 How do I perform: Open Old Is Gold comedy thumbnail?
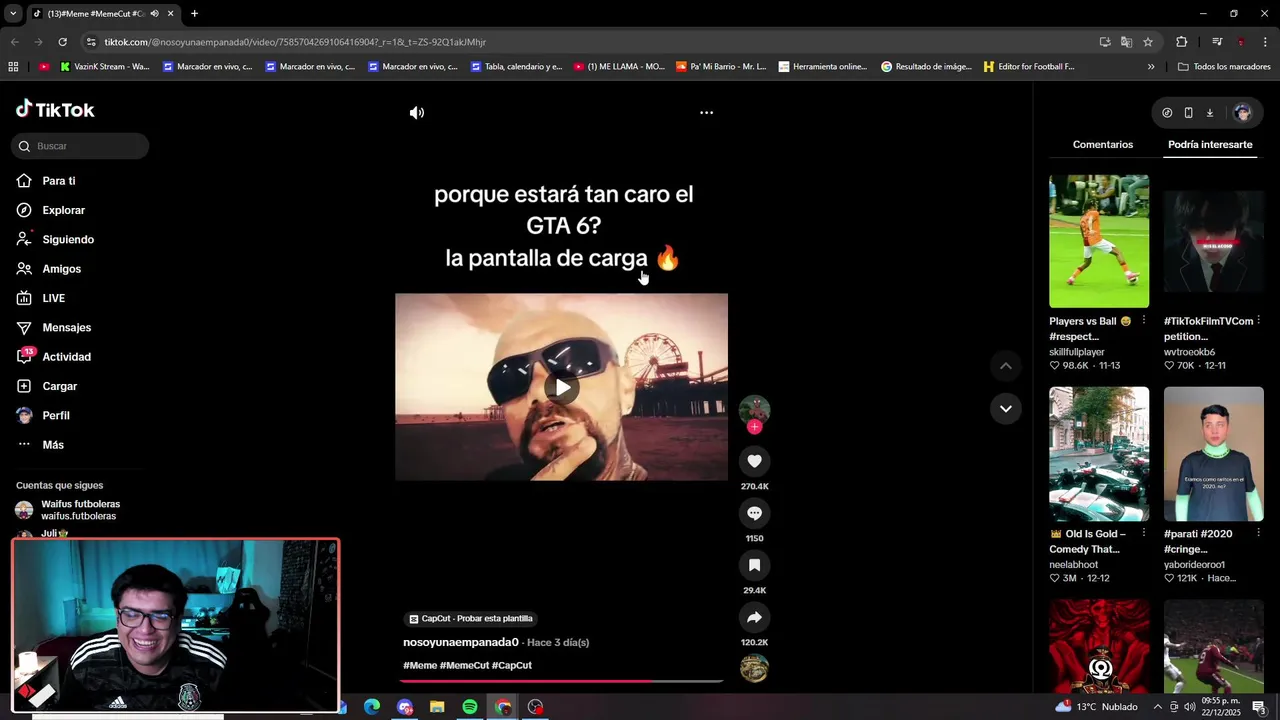click(1099, 454)
